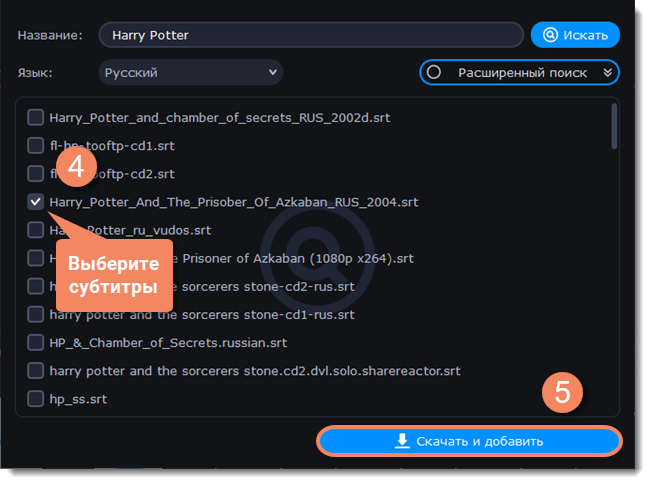Open the Русский language dropdown

(x=190, y=73)
